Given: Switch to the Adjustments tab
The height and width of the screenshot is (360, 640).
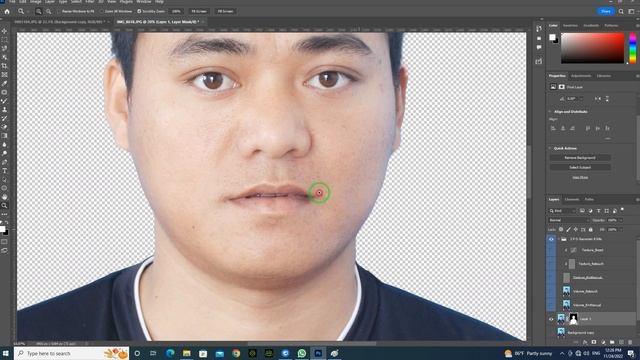Looking at the screenshot, I should [x=581, y=76].
